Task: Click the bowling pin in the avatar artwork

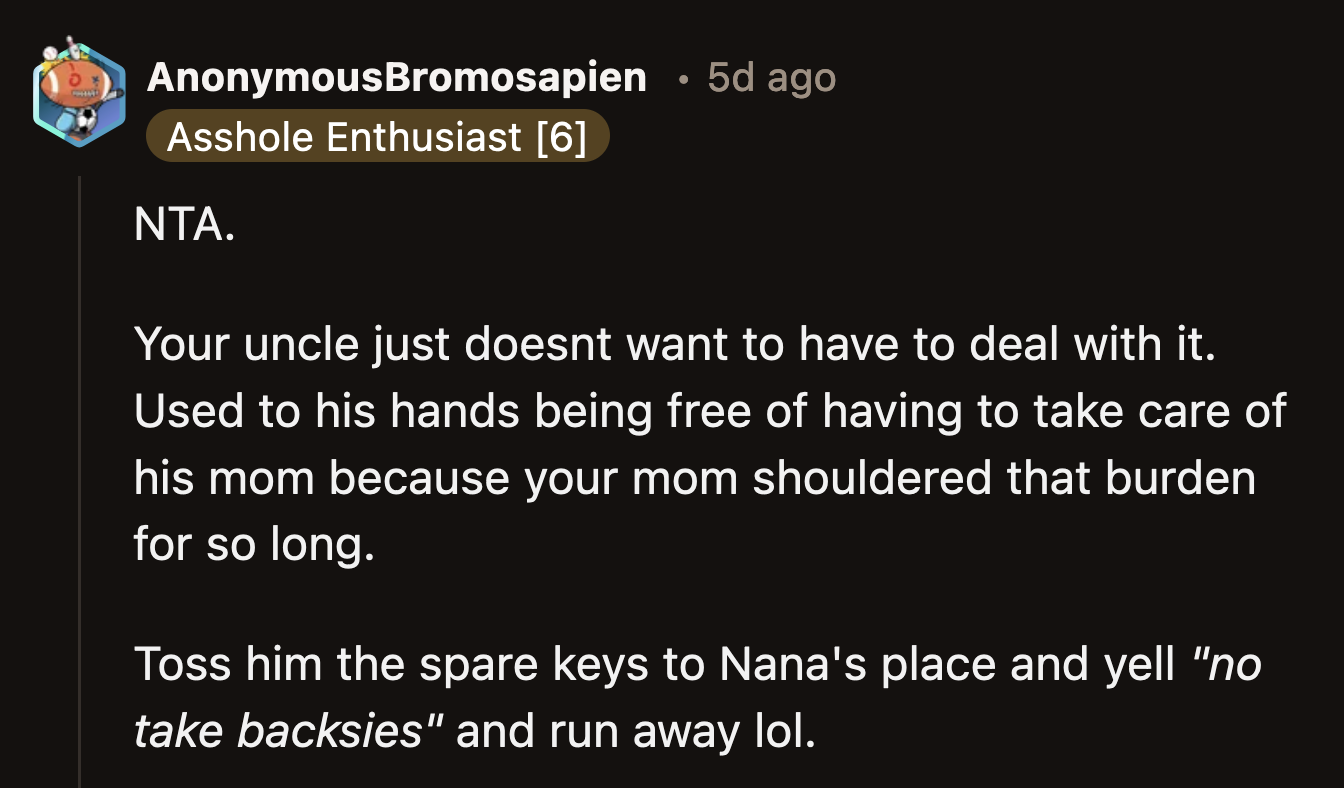Action: coord(72,49)
